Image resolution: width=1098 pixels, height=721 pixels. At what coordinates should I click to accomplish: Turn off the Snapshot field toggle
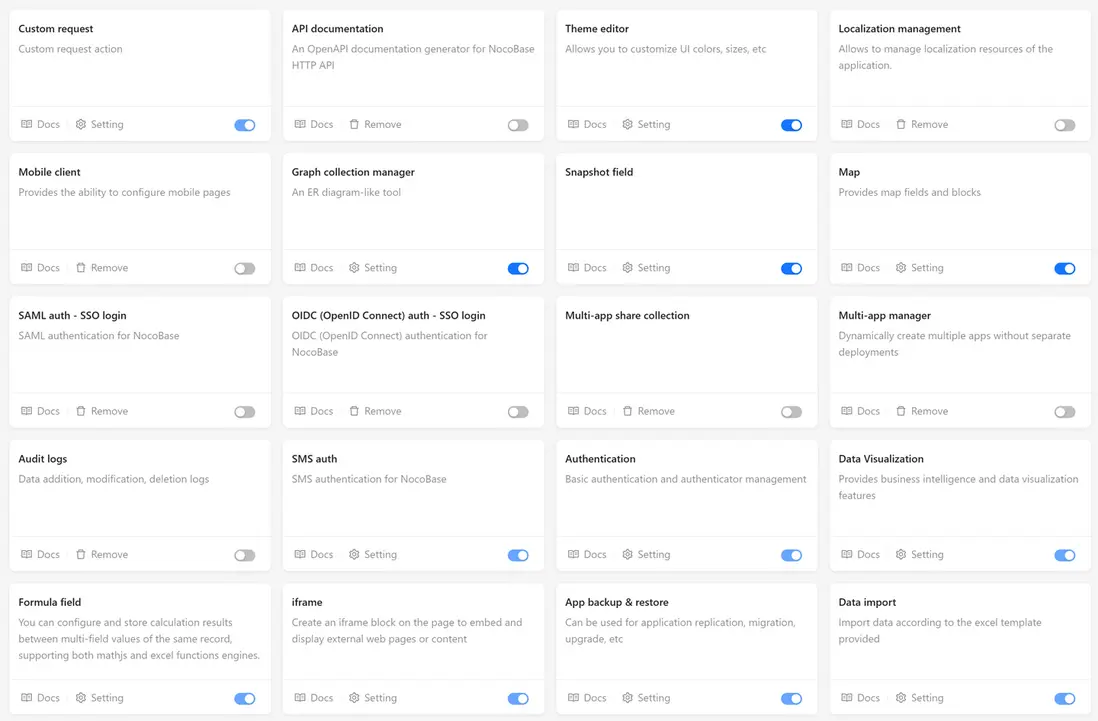click(791, 268)
